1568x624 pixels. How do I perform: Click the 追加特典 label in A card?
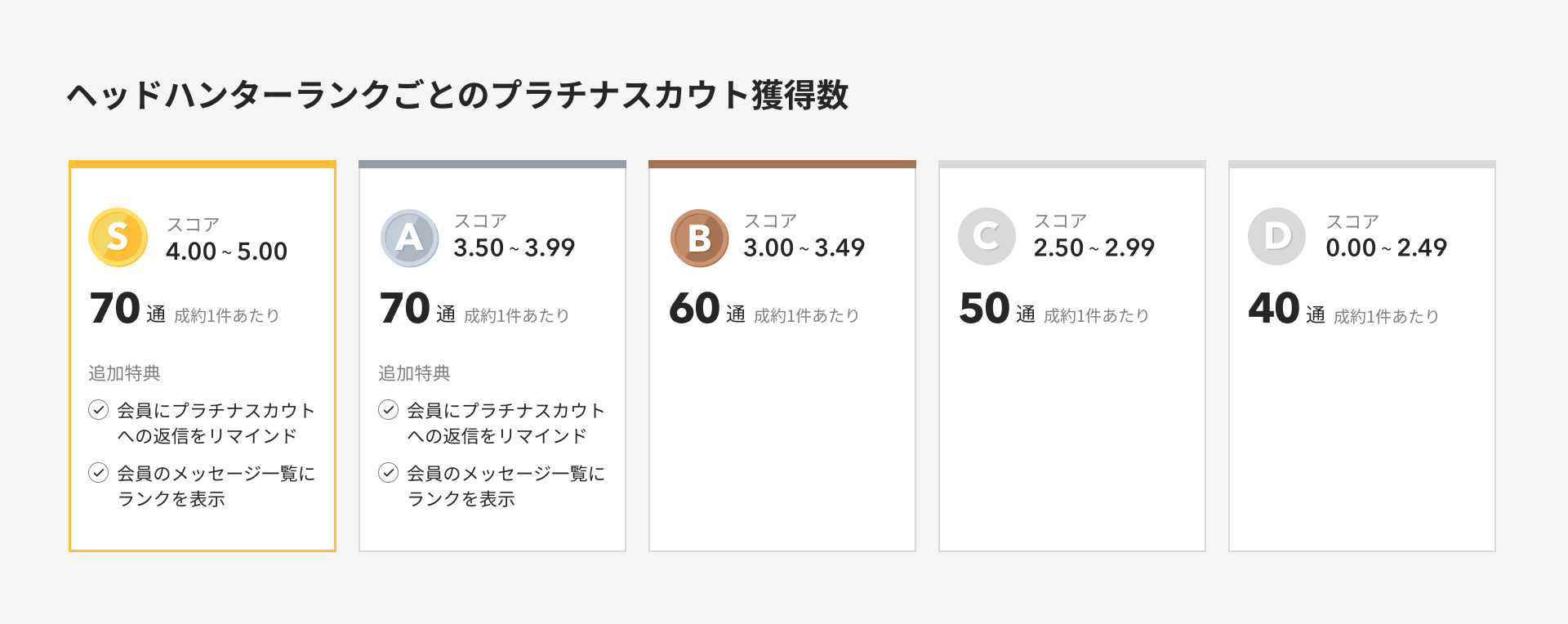click(x=414, y=373)
